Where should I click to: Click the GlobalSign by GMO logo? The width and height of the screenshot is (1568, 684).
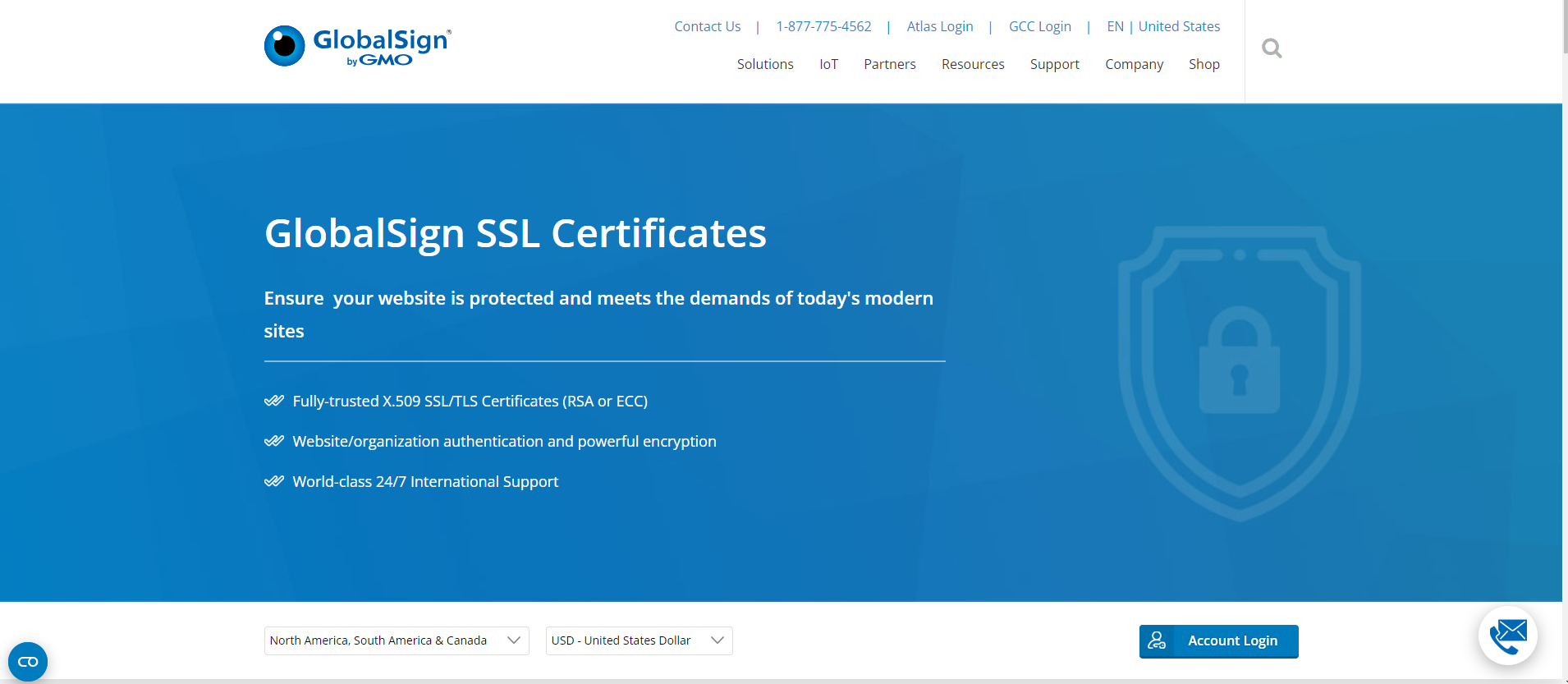click(358, 46)
